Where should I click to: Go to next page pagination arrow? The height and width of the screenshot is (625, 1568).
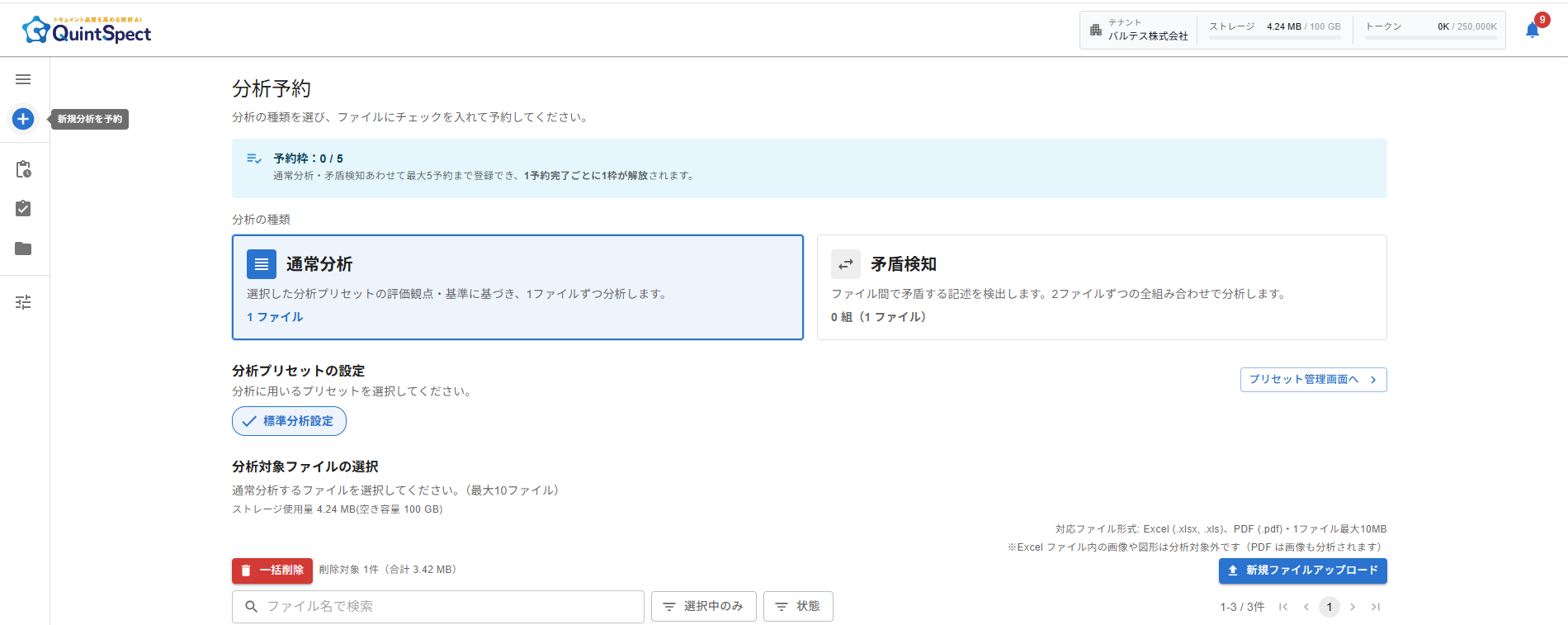click(1353, 607)
